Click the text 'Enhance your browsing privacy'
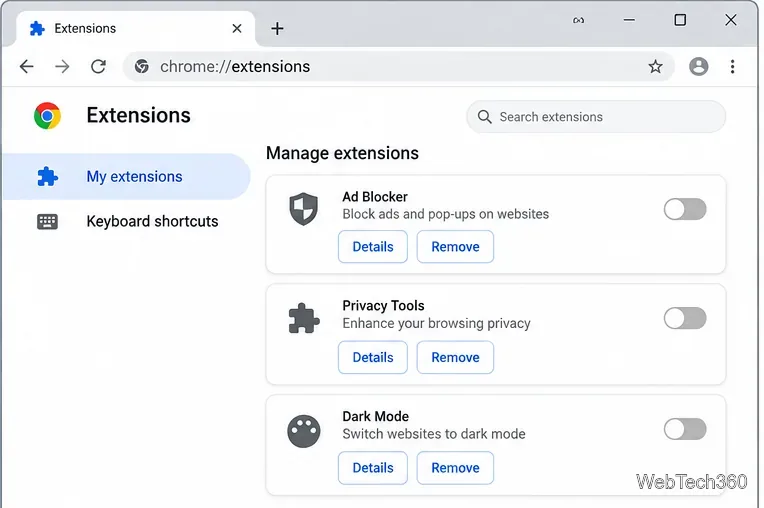 [x=436, y=323]
